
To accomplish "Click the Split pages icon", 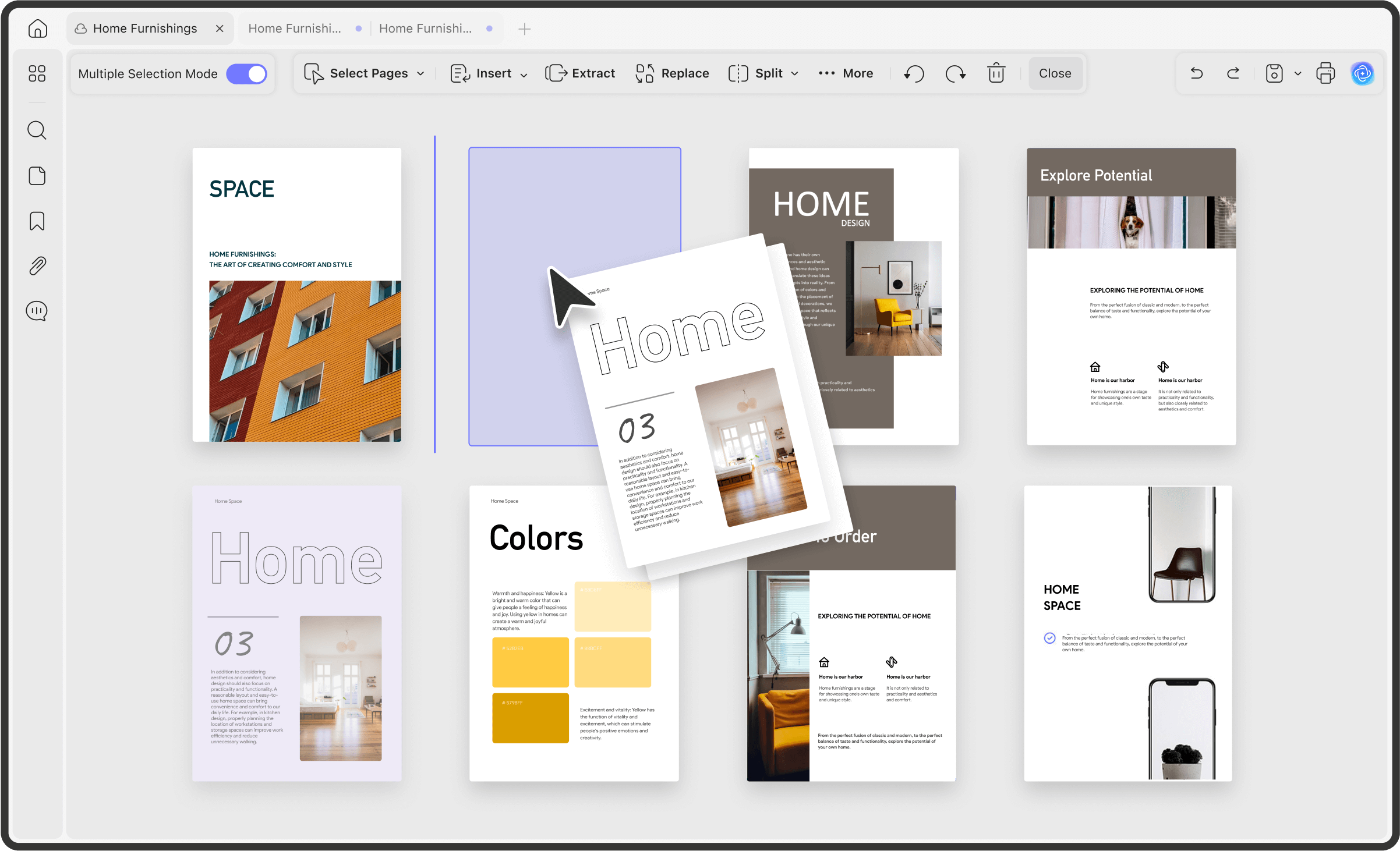I will coord(738,73).
